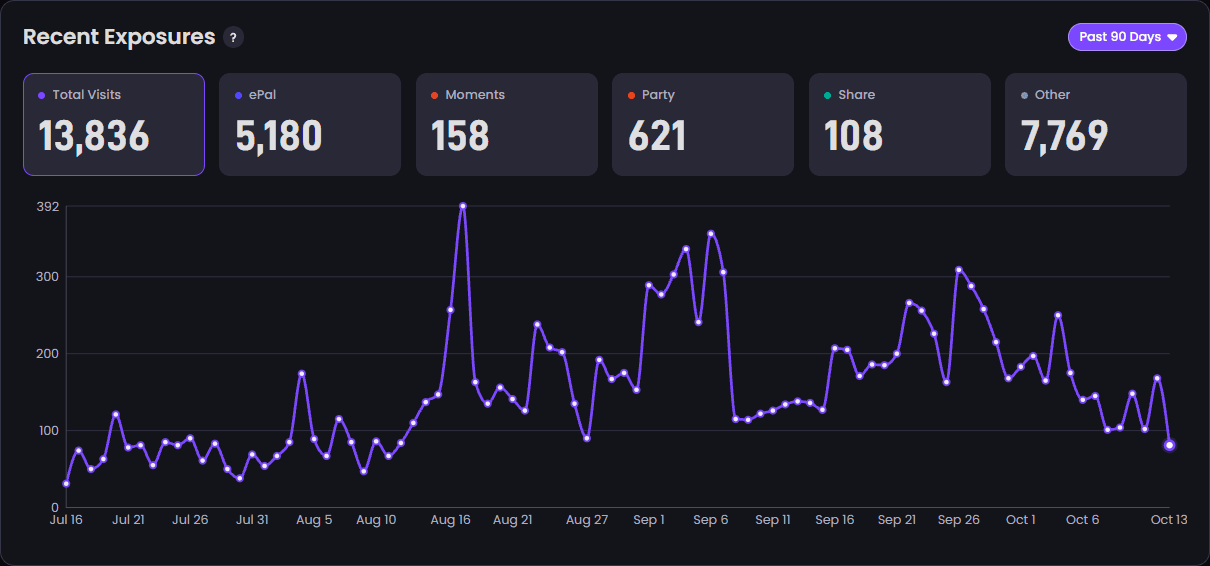Screen dimensions: 1210x566
Task: Click the Jul 21 x-axis label
Action: tap(128, 520)
